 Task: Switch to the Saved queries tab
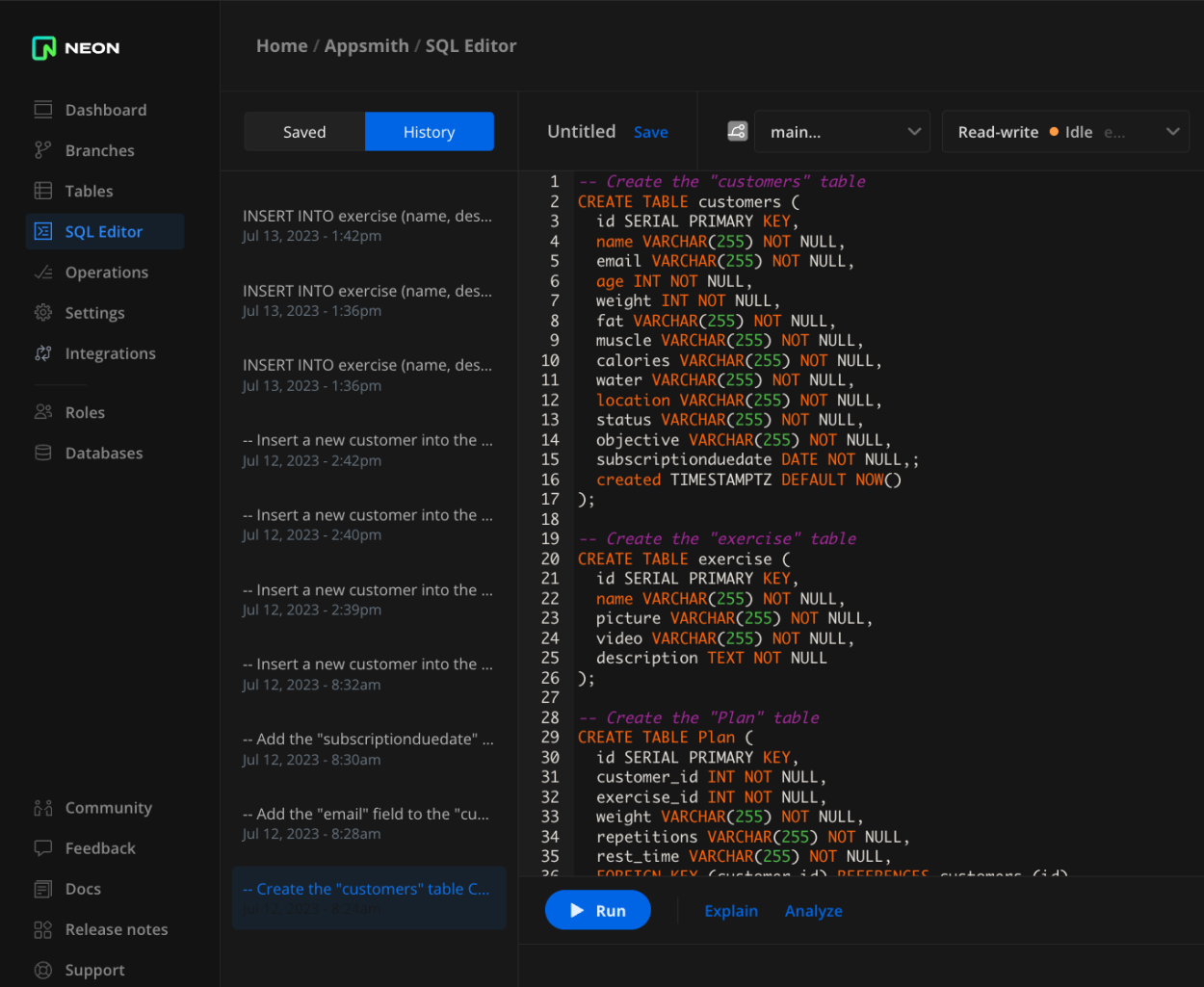(303, 131)
